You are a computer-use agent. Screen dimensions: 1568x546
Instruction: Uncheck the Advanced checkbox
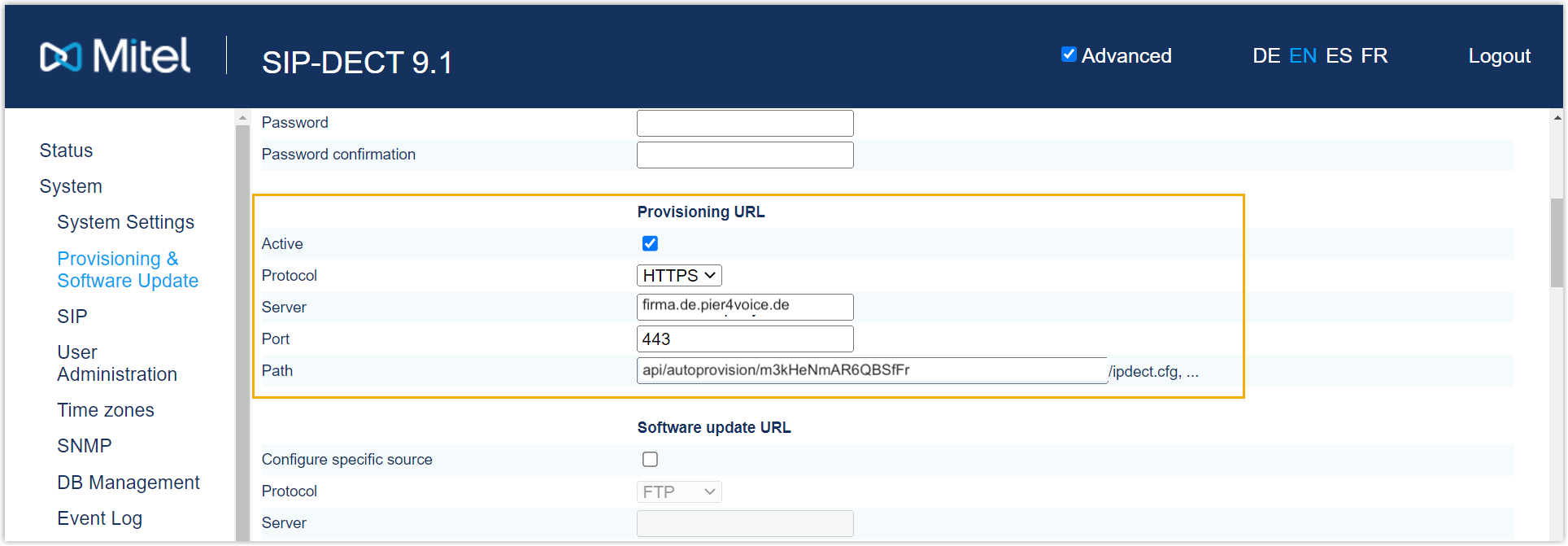pyautogui.click(x=1069, y=55)
